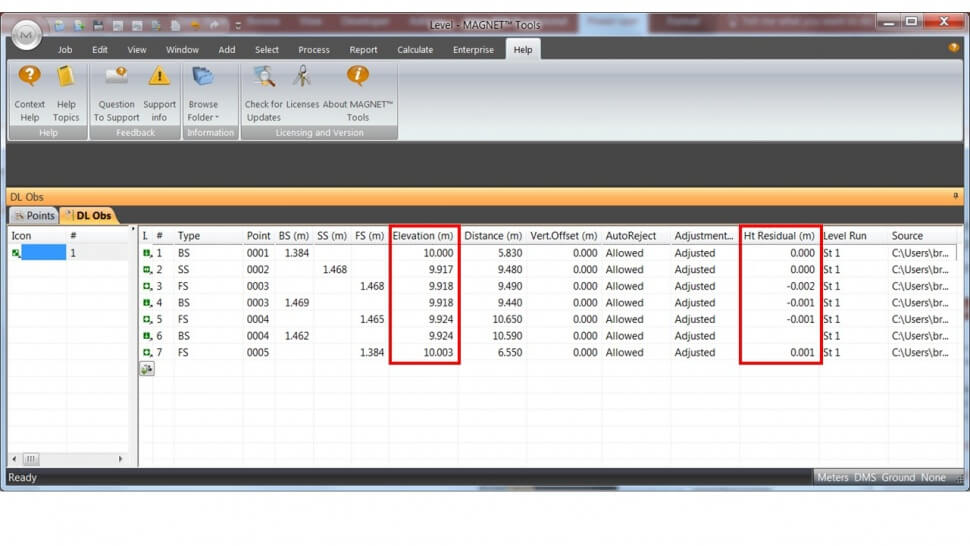Click the row icon of observation 7
The image size is (970, 546).
(147, 352)
